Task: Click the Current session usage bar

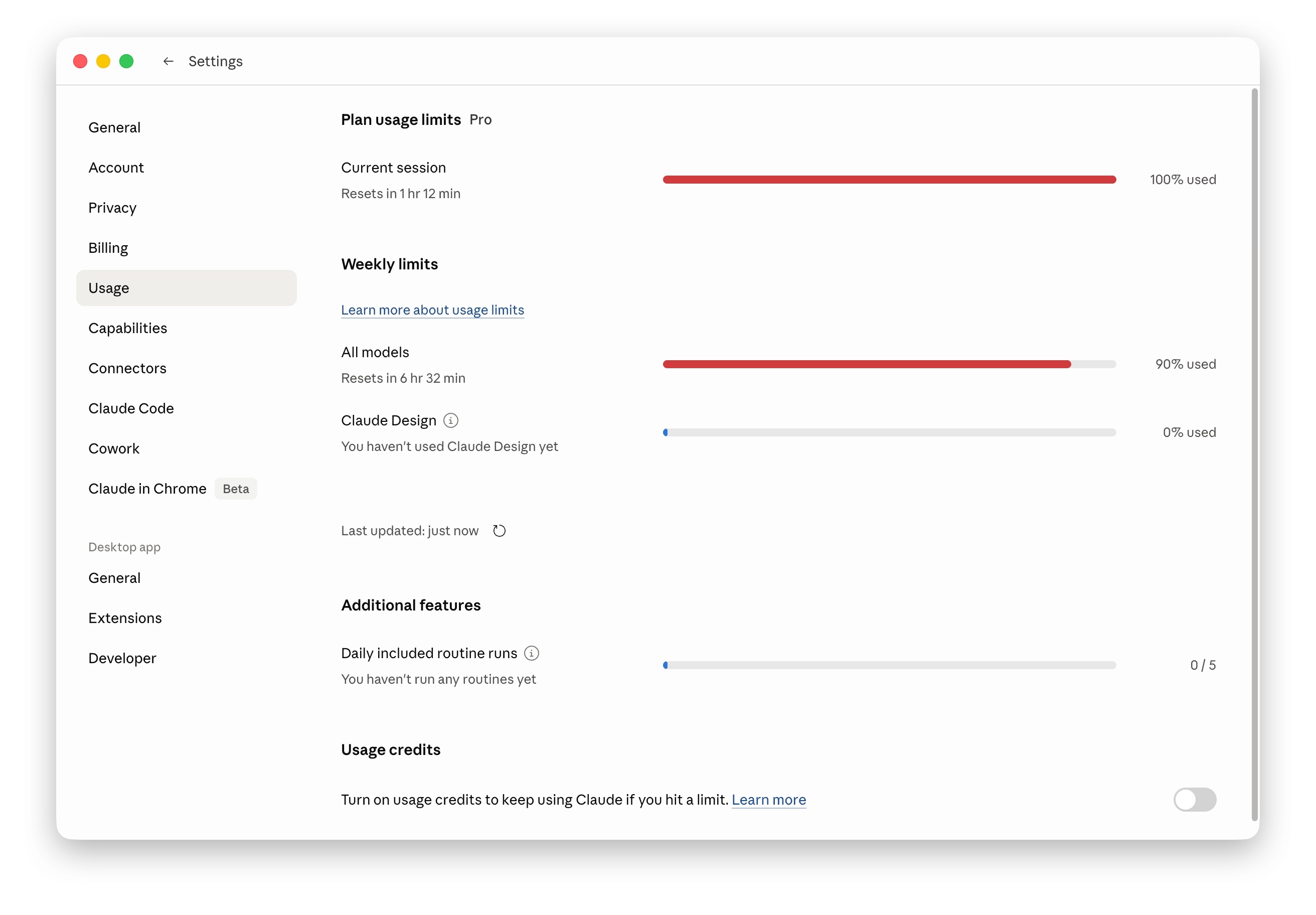Action: point(889,180)
